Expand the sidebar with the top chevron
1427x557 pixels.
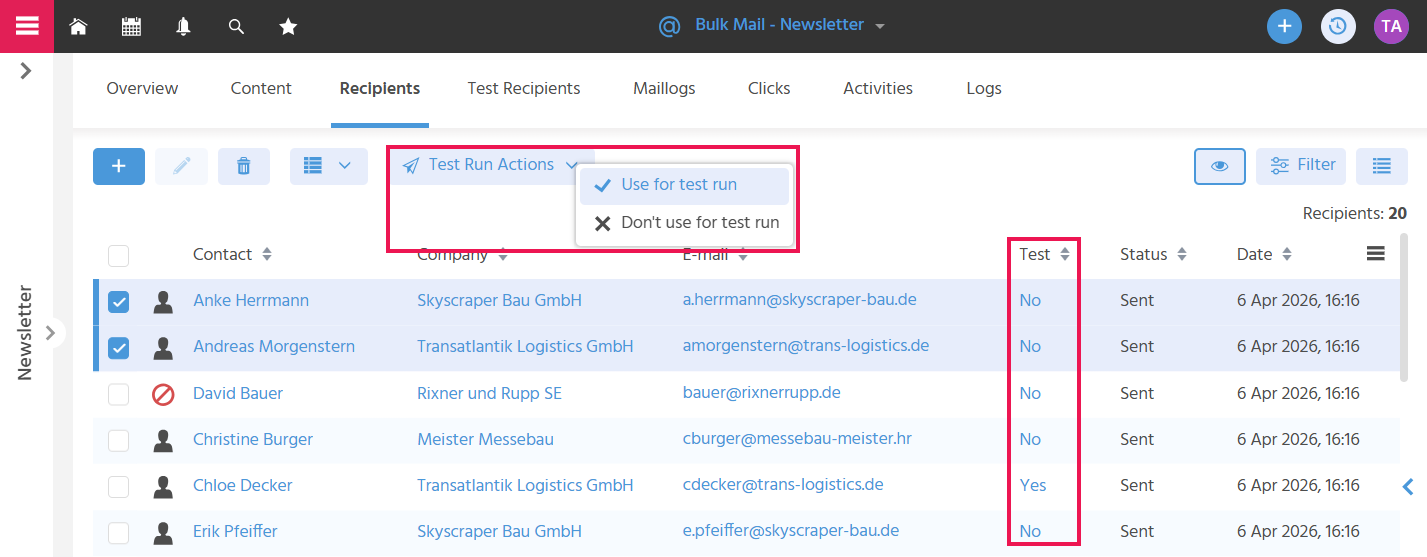click(x=26, y=71)
